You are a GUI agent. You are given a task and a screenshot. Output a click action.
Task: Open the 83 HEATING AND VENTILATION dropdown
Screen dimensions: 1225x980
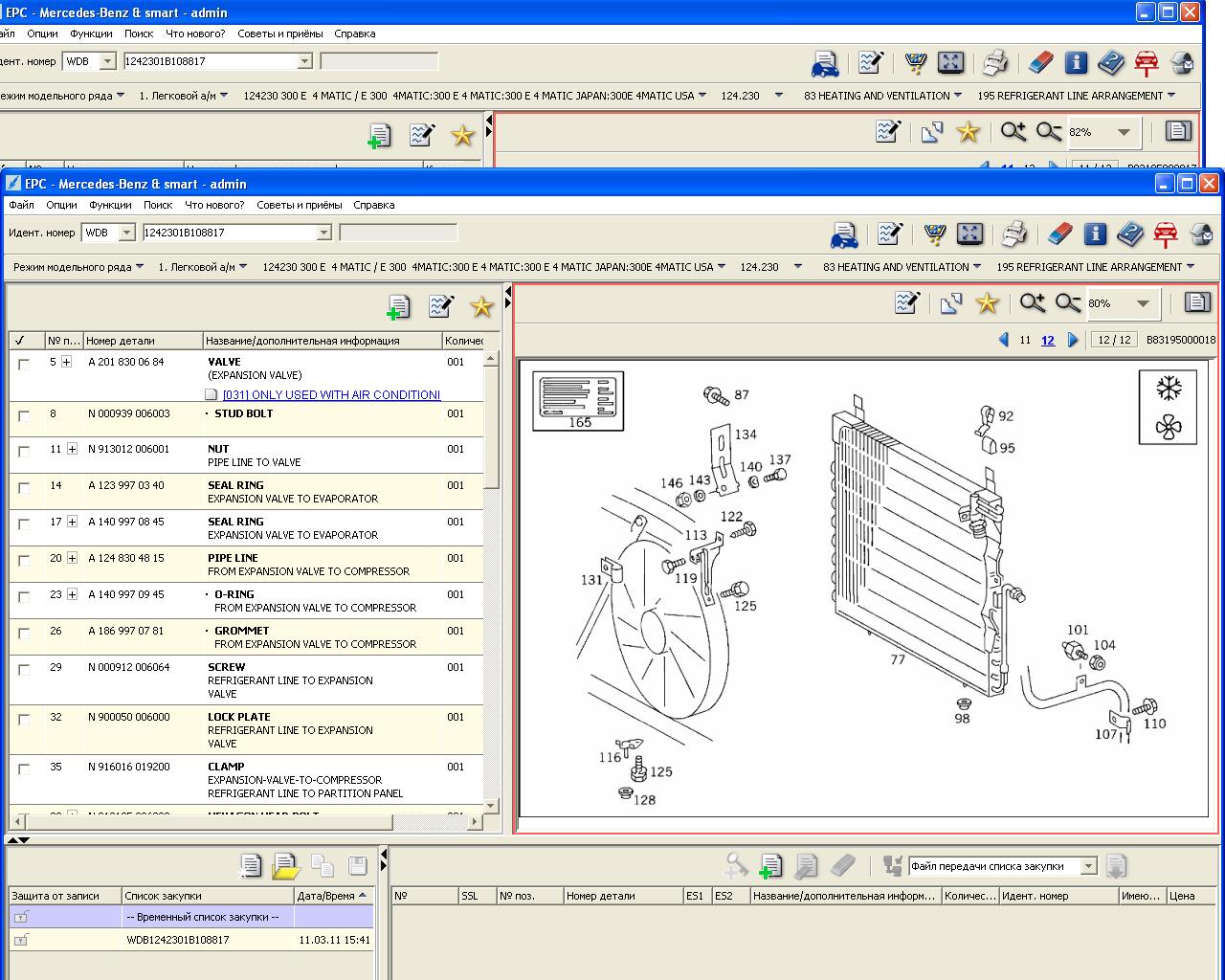point(902,267)
